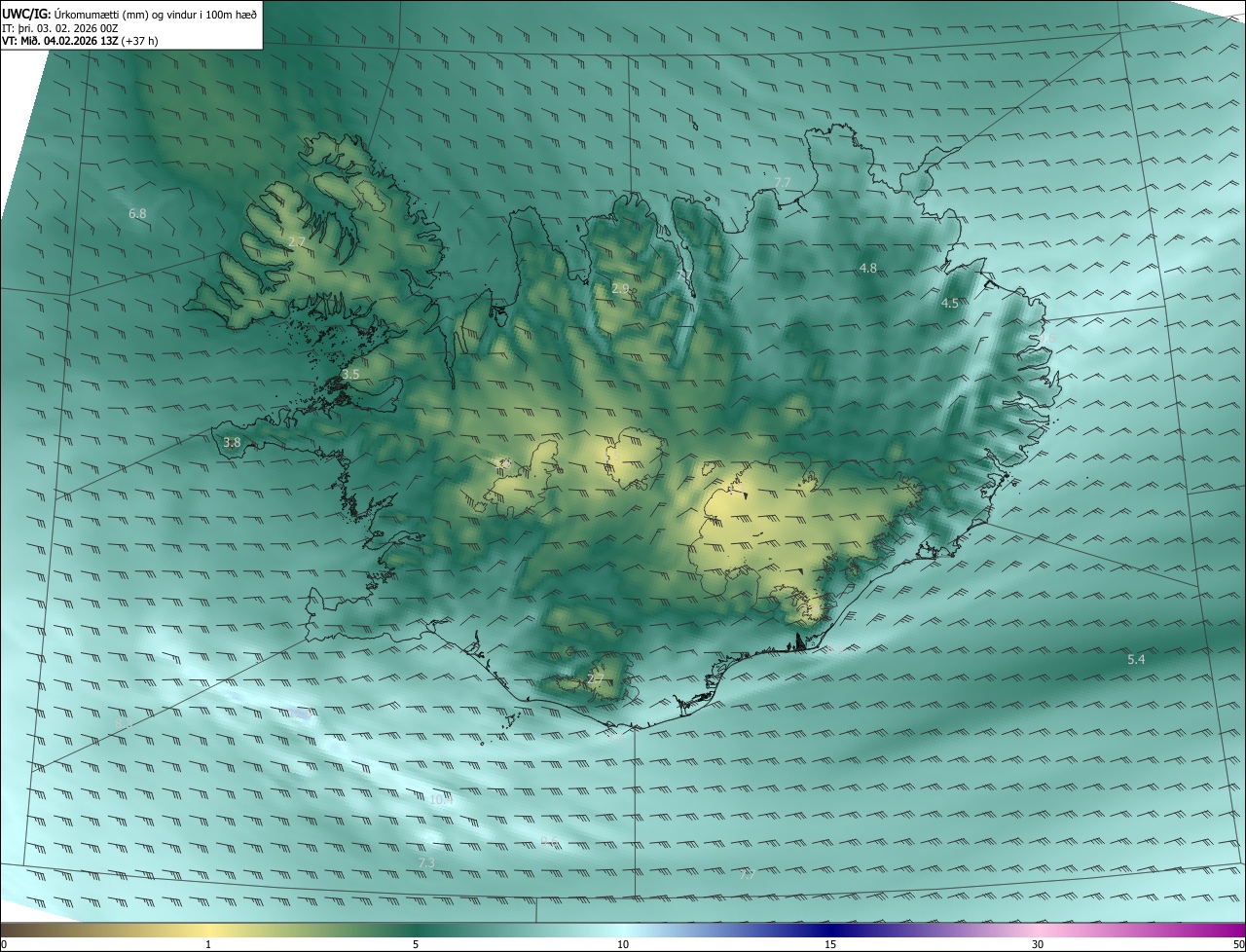The width and height of the screenshot is (1246, 952).
Task: Click the 3.5 value near Breiðafjörður islands
Action: click(x=350, y=374)
